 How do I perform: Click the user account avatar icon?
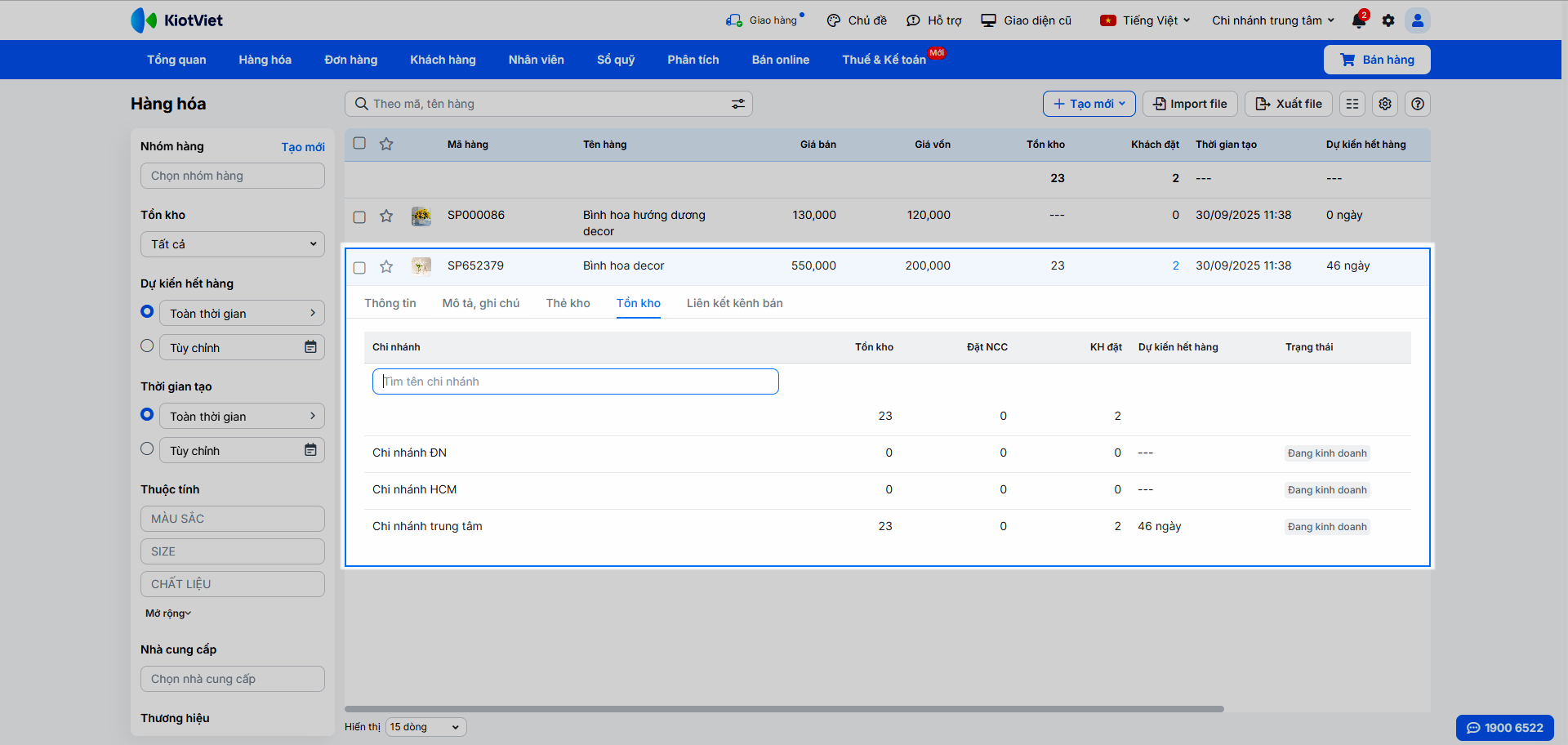point(1418,20)
